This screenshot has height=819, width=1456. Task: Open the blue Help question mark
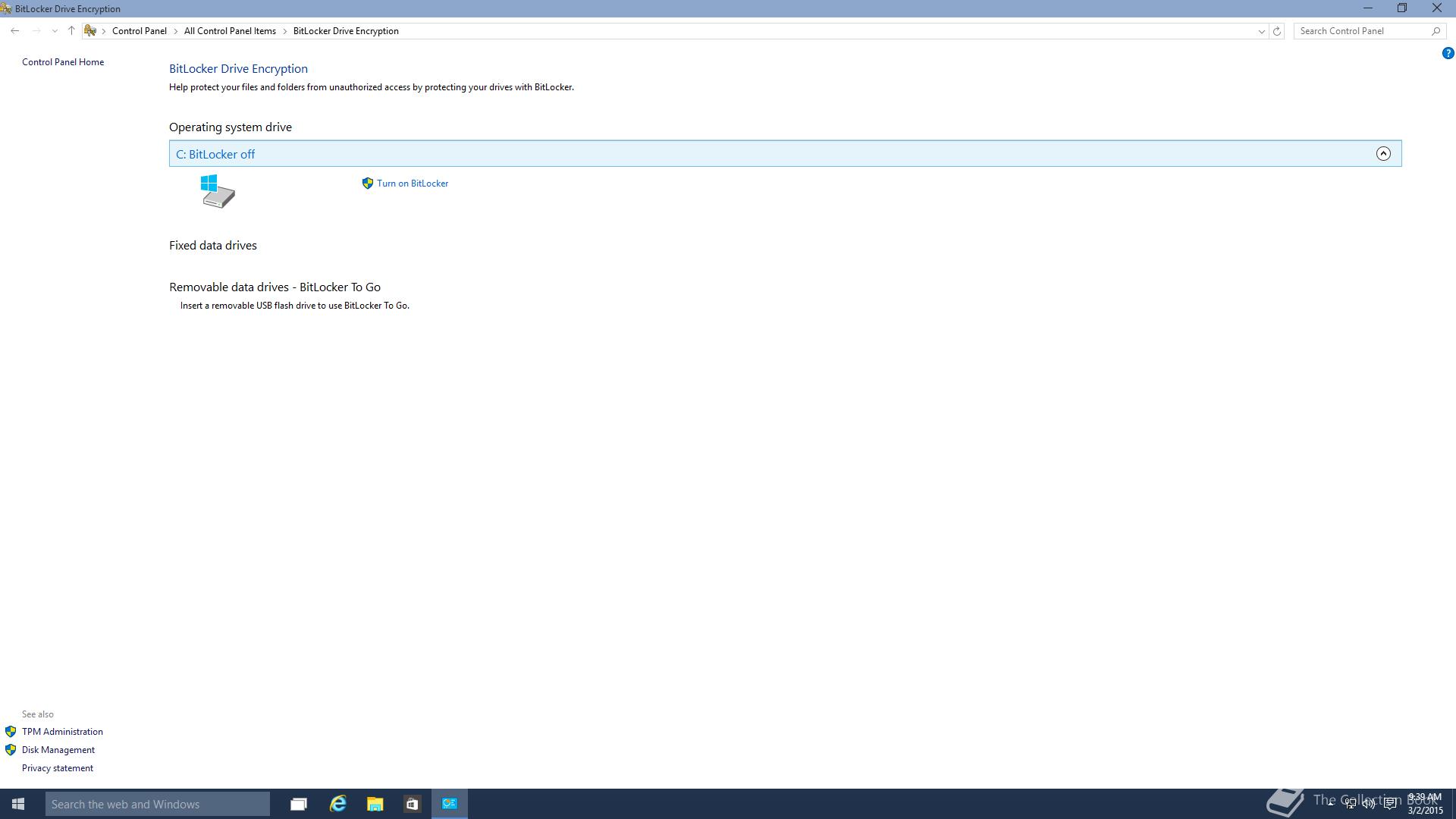coord(1448,53)
